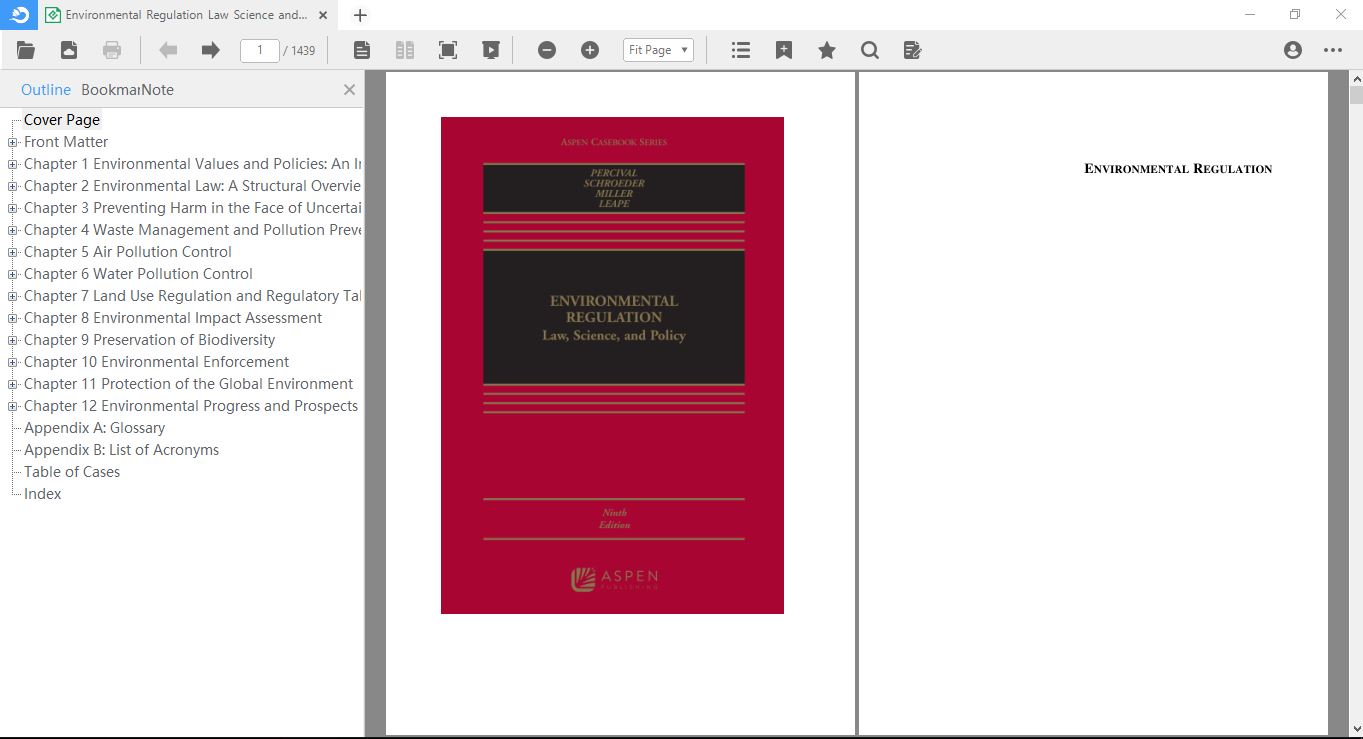Expand the Chapter 3 node
This screenshot has width=1363, height=739.
13,208
